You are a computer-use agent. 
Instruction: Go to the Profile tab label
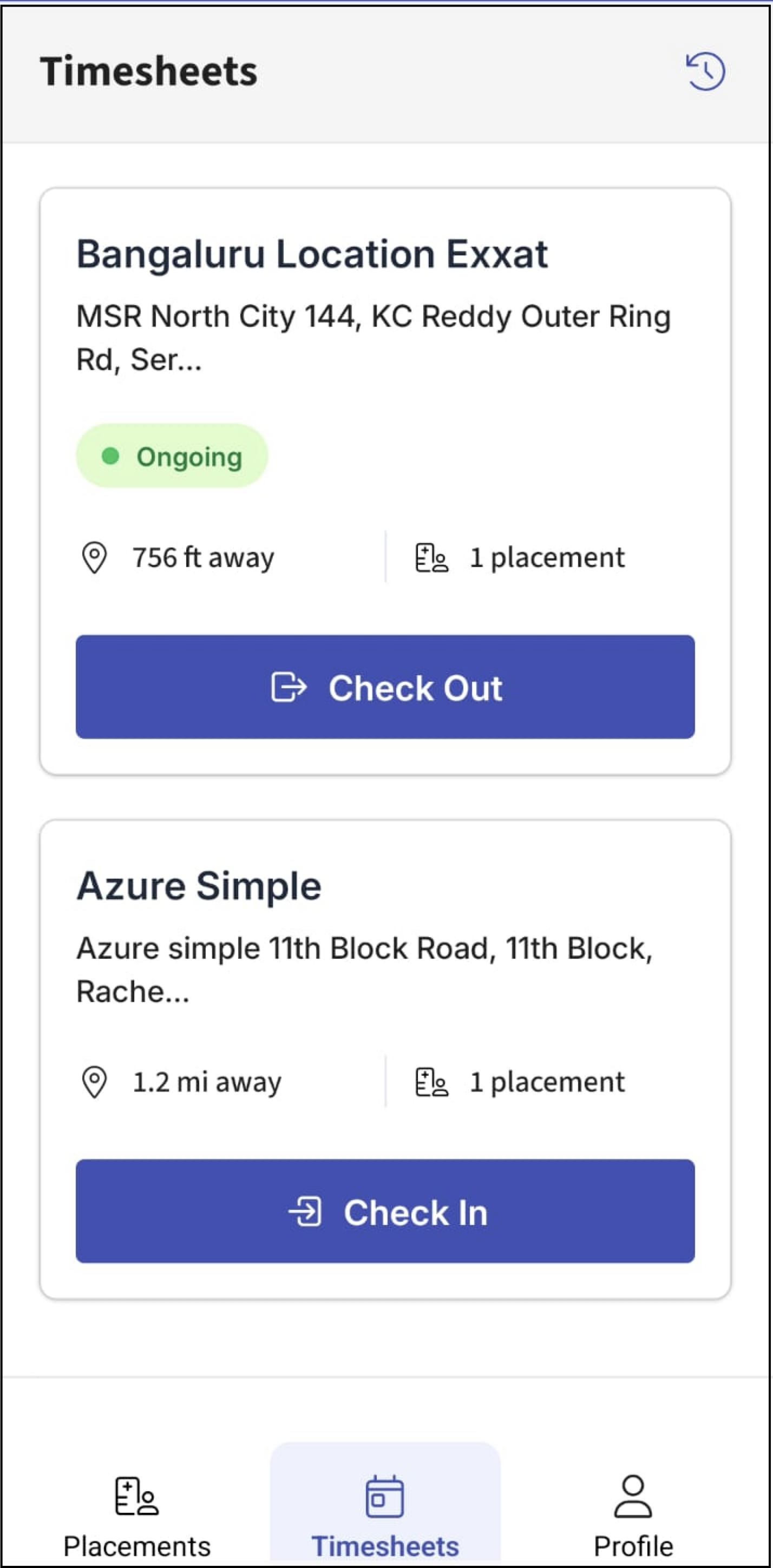click(633, 1546)
